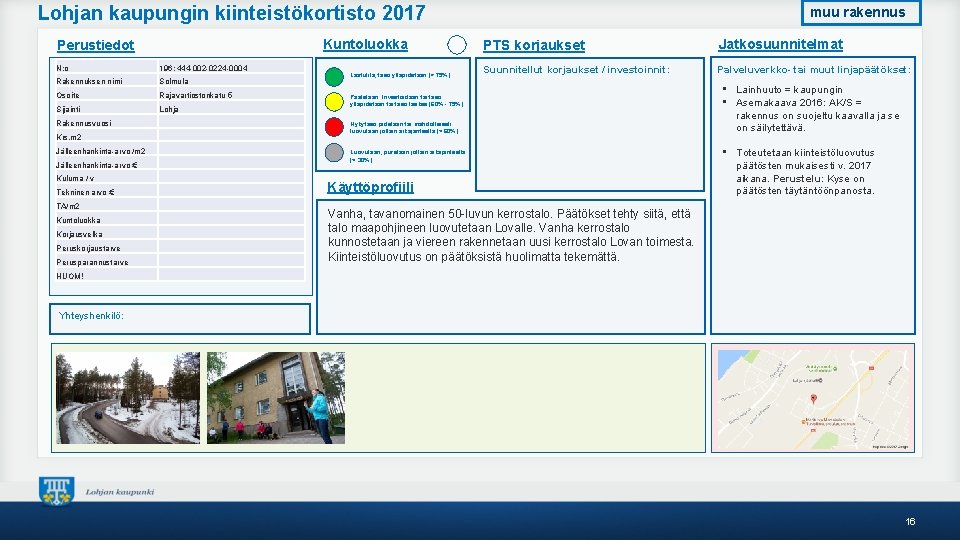The height and width of the screenshot is (540, 960).
Task: Open the PTS korjaukset heading link
Action: click(534, 45)
